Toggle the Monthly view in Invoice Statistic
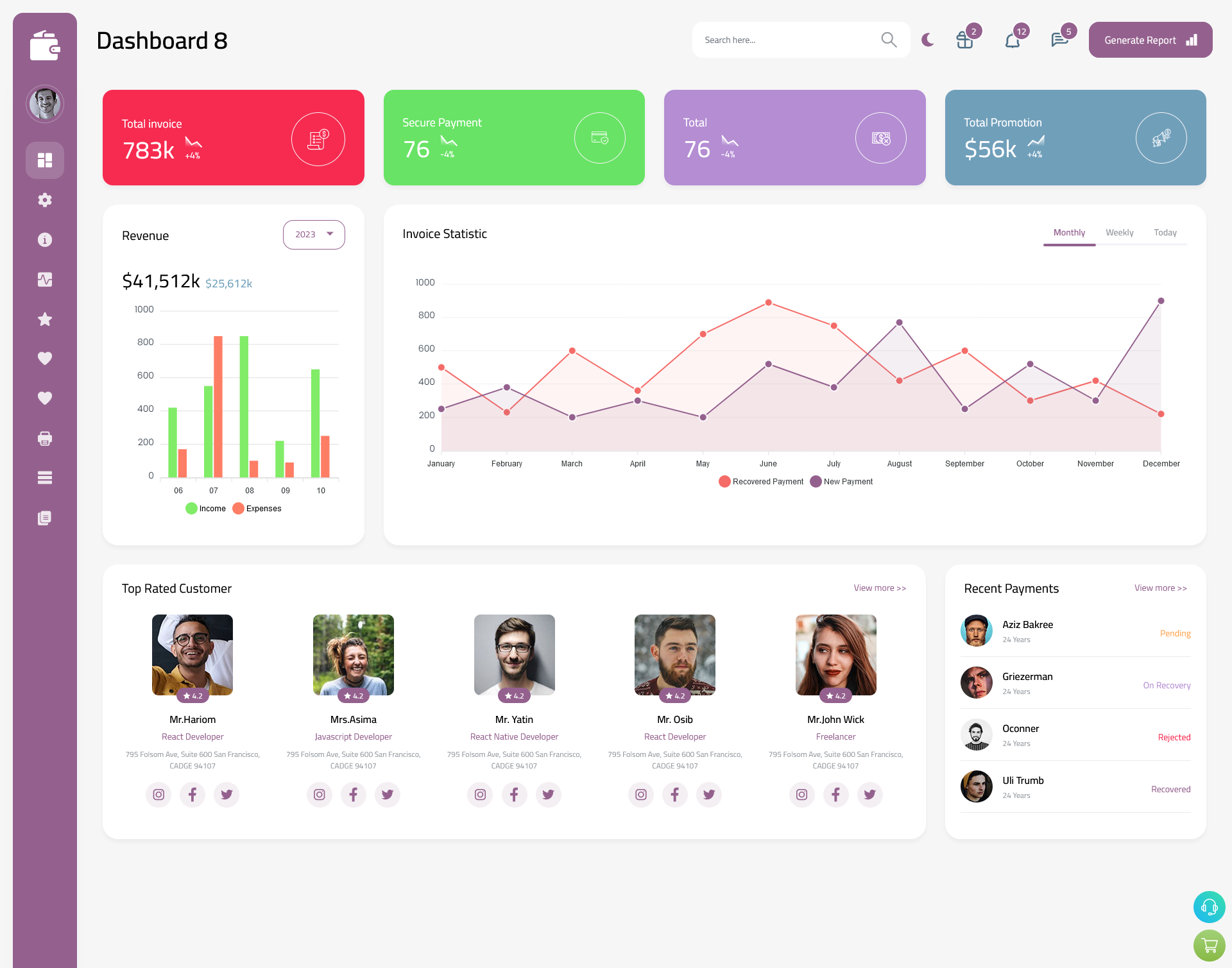The width and height of the screenshot is (1232, 968). pyautogui.click(x=1069, y=232)
